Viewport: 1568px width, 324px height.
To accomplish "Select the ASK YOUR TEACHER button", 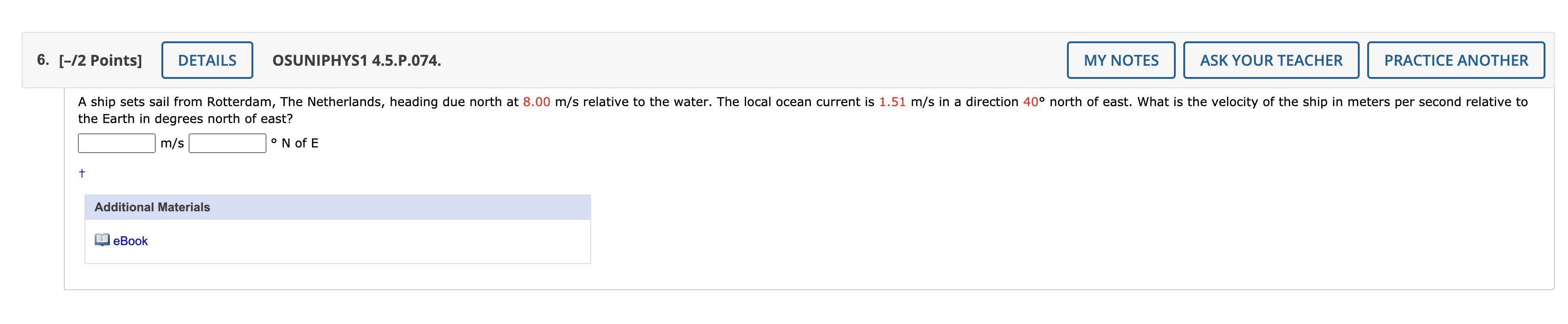I will tap(1271, 60).
